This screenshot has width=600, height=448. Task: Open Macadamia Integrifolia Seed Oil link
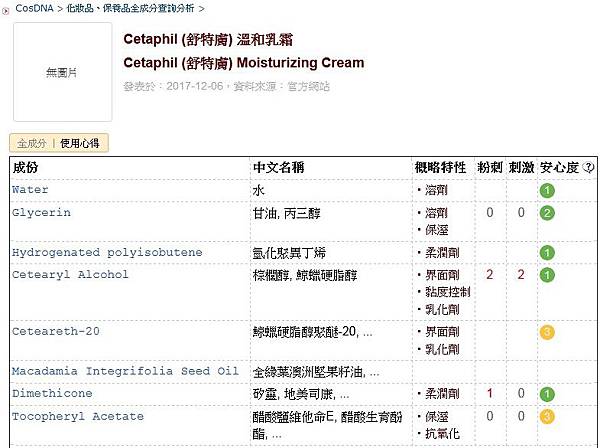tap(125, 371)
